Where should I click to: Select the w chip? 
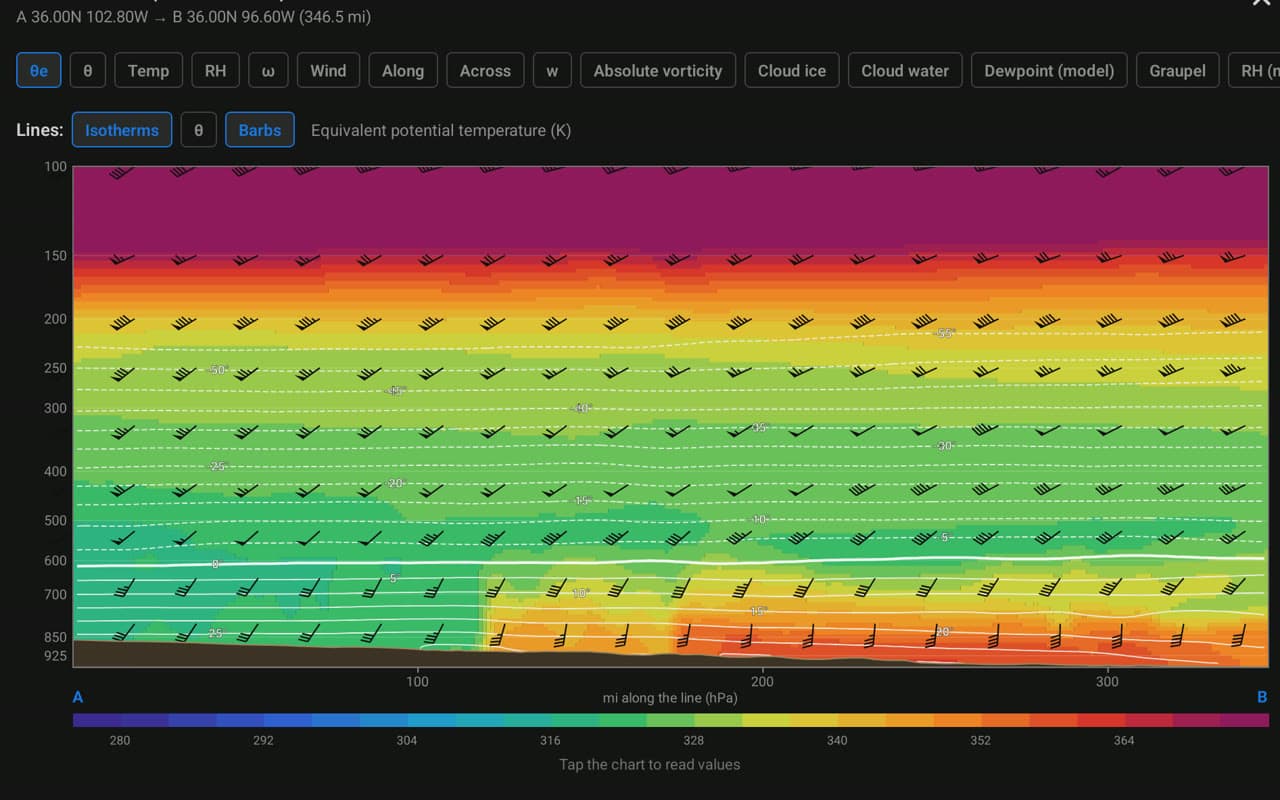click(x=552, y=70)
